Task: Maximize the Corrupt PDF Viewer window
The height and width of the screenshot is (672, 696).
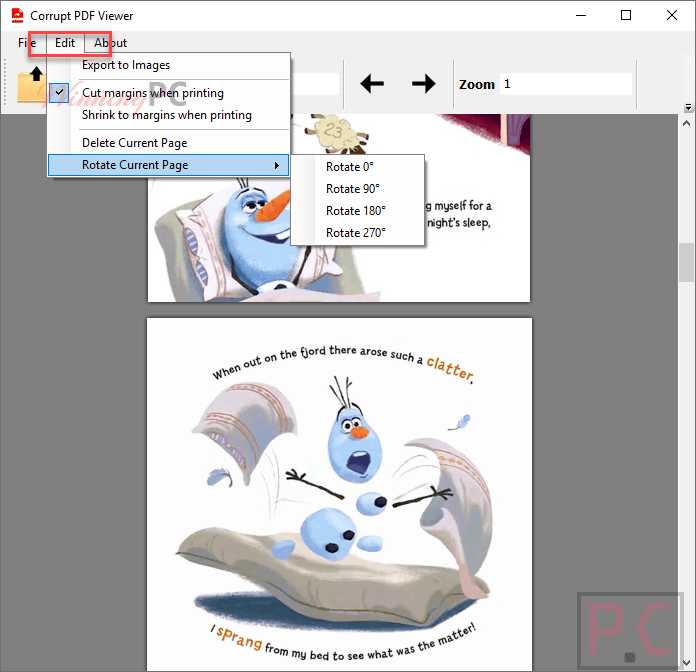Action: [626, 16]
